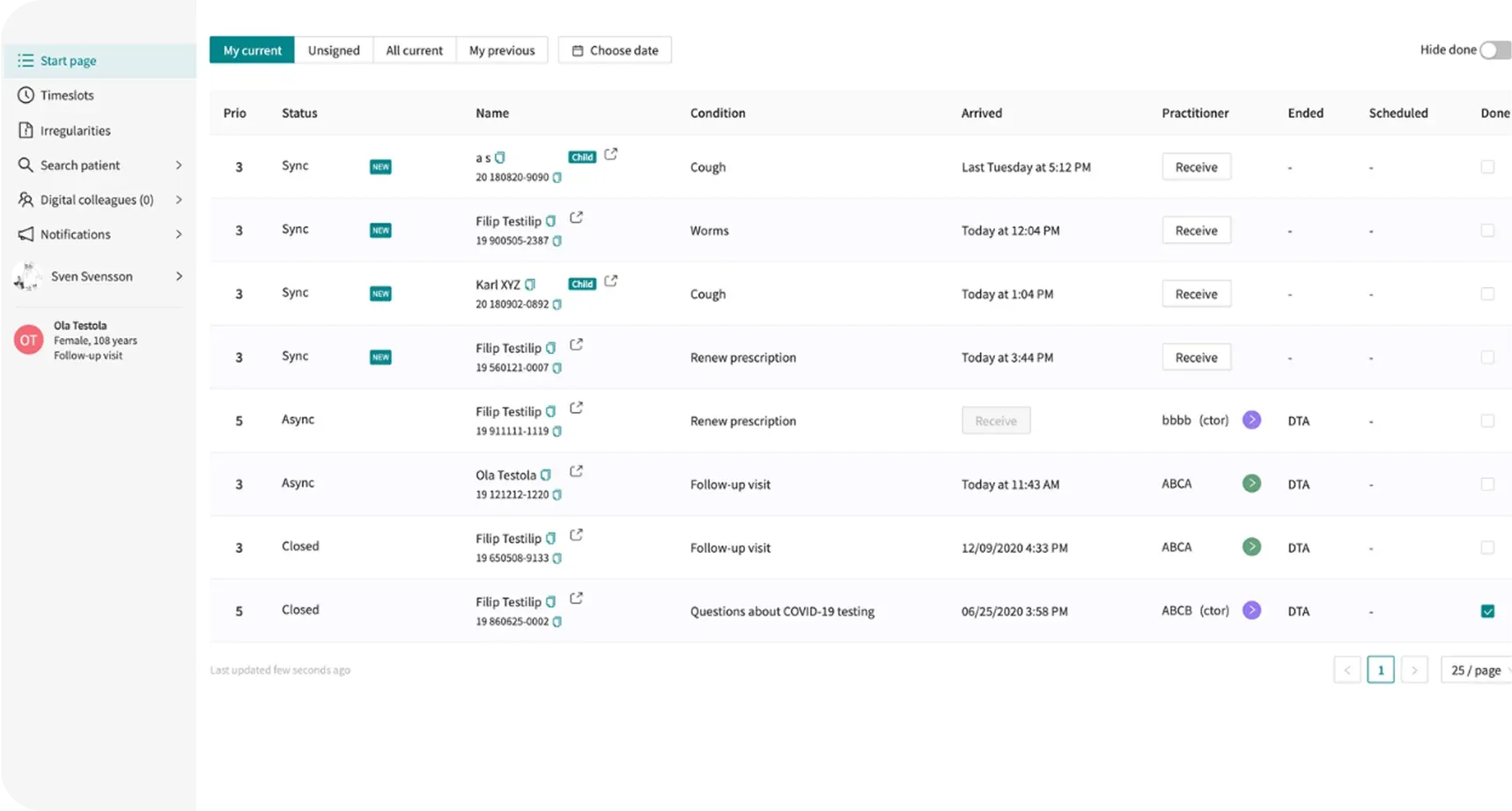Click green arrow icon in Ola Testola row

[1251, 483]
